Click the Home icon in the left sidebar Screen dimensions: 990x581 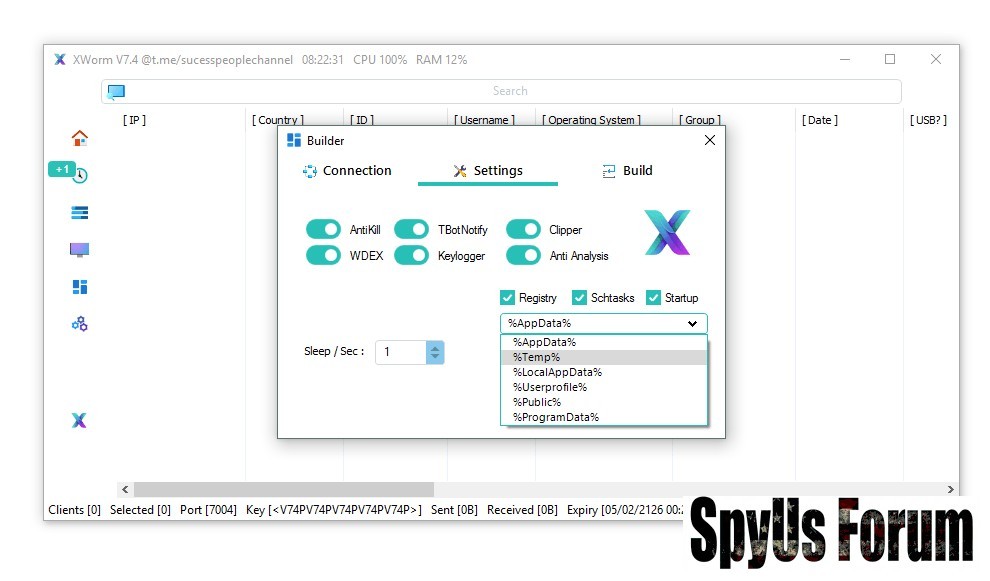click(x=80, y=138)
